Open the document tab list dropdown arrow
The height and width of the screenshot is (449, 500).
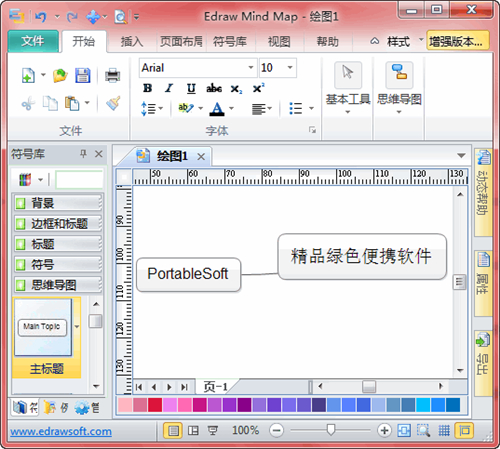coord(461,155)
